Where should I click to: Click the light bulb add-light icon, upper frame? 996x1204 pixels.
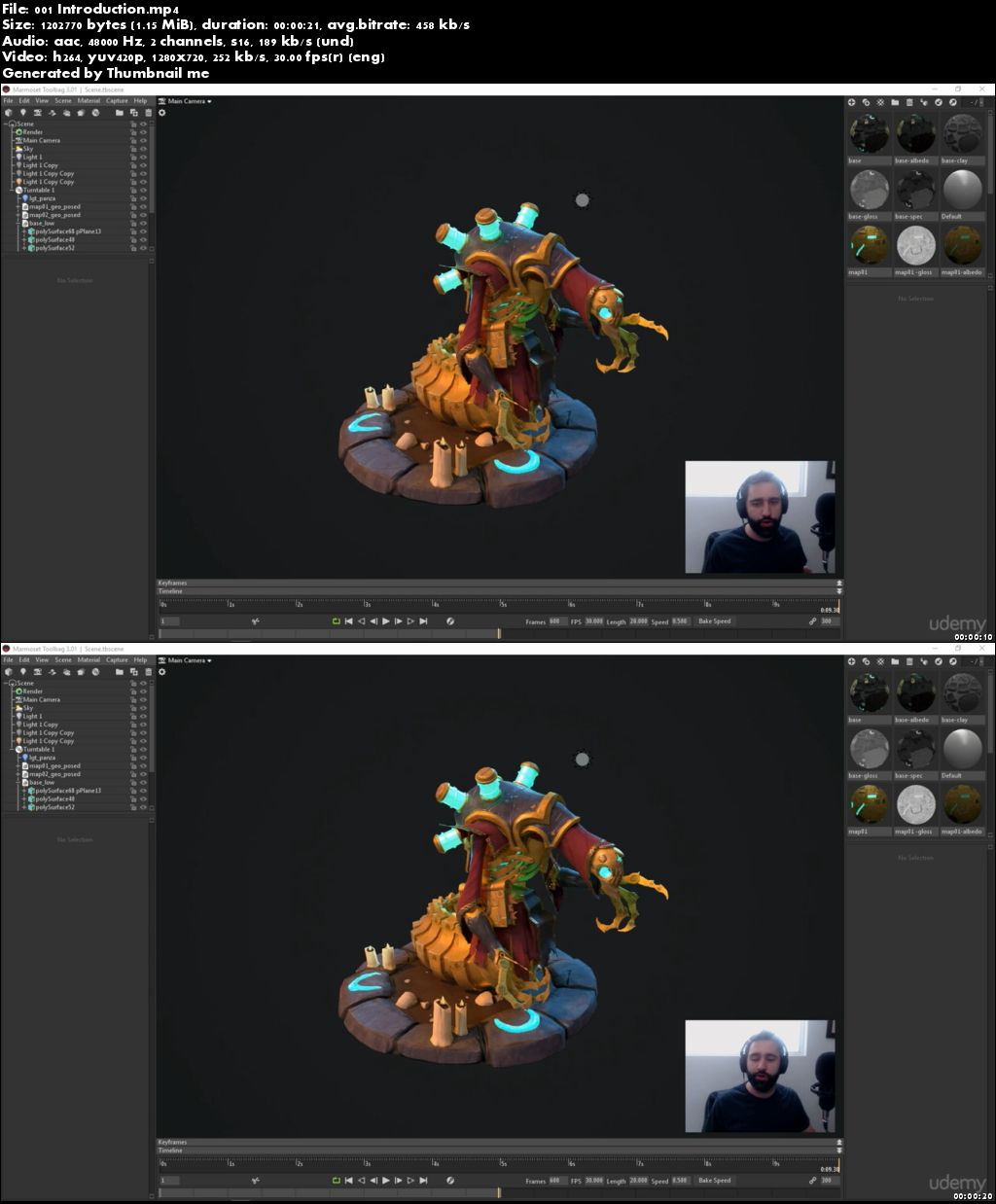coord(23,113)
